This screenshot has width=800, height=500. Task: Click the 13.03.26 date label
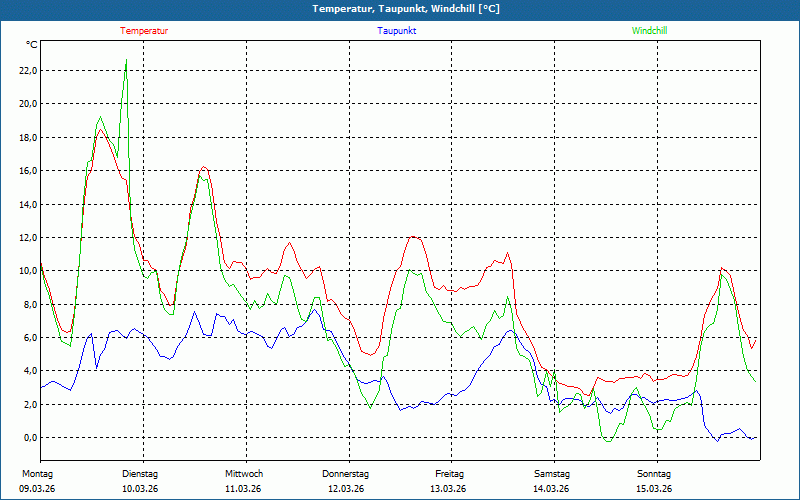click(449, 489)
